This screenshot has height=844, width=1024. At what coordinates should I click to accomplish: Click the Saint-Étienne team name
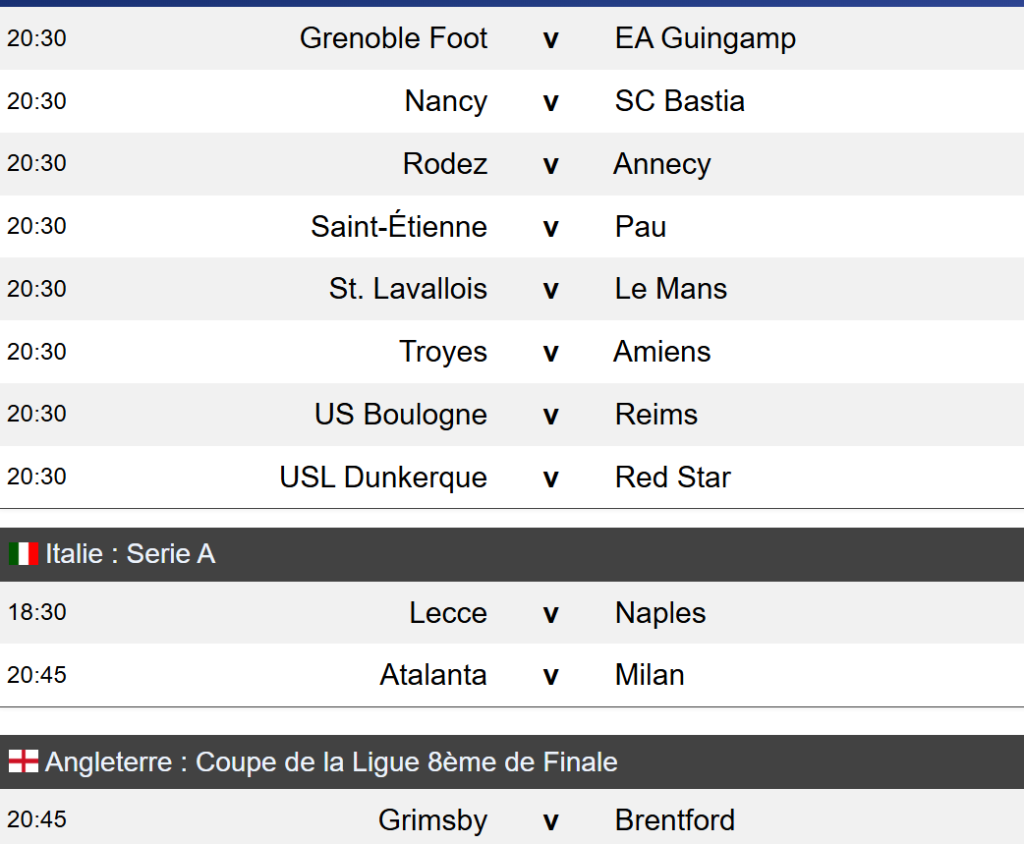[398, 227]
